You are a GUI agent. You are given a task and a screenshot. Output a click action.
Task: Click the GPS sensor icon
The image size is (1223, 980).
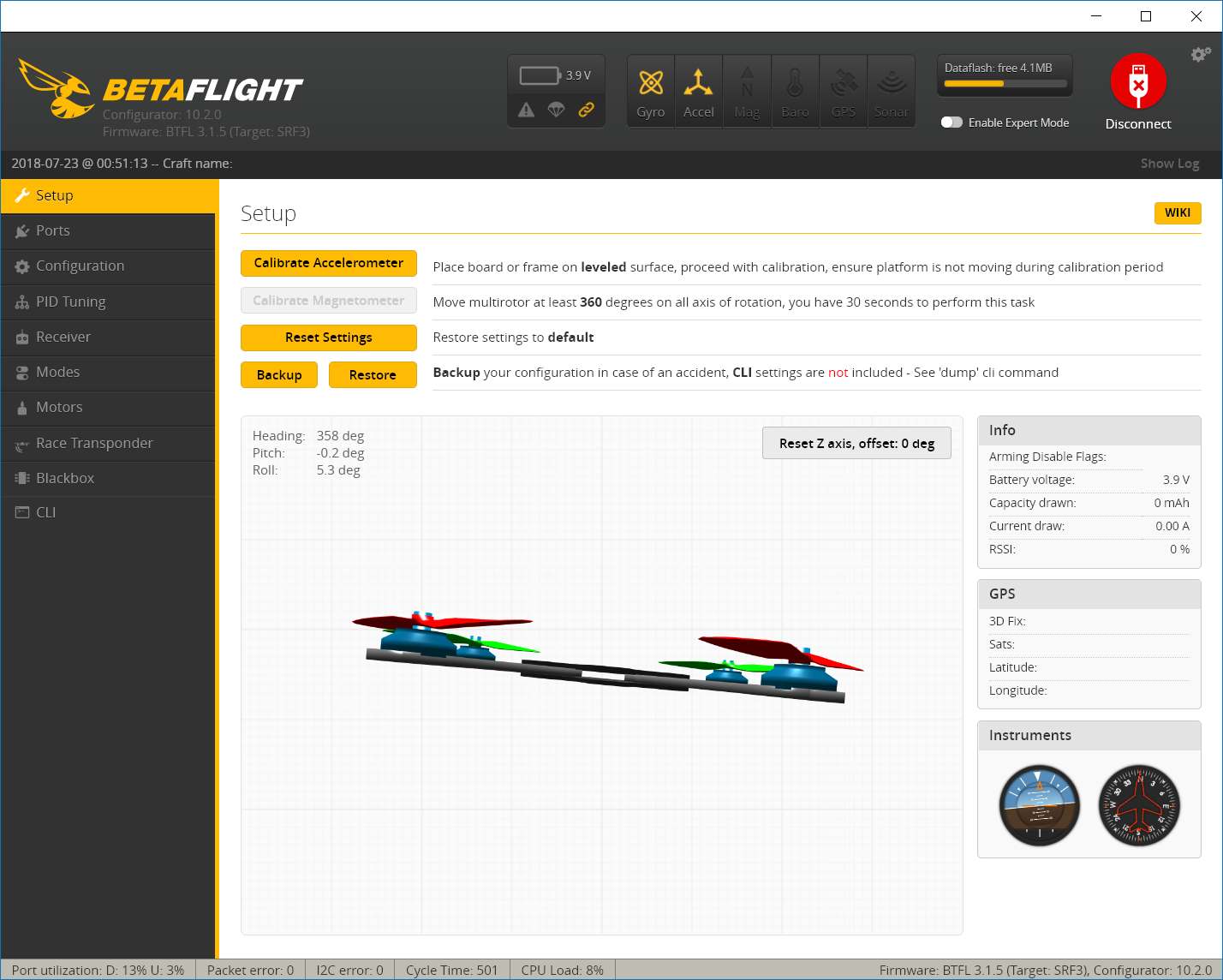844,92
